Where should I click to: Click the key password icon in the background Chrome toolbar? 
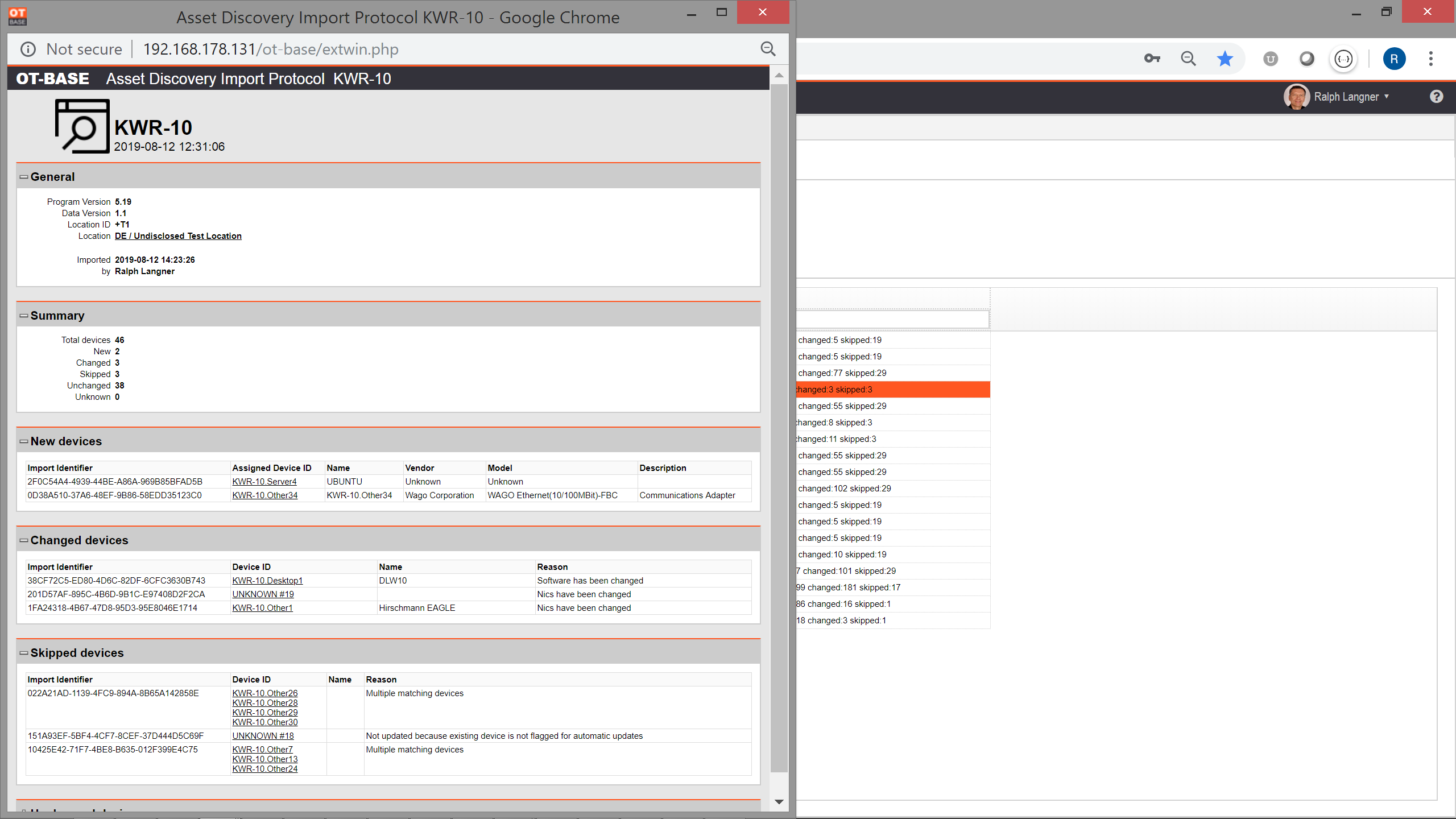[x=1152, y=59]
